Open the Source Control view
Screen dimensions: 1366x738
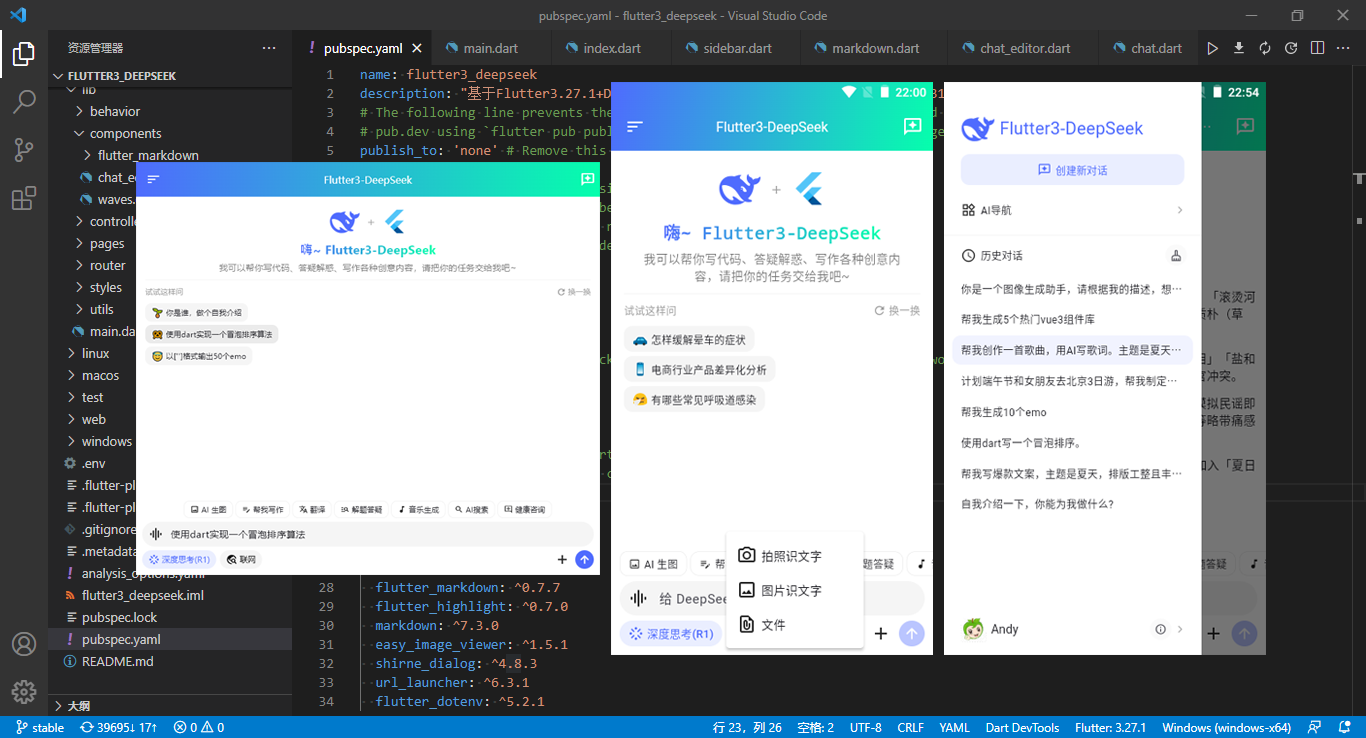(24, 150)
